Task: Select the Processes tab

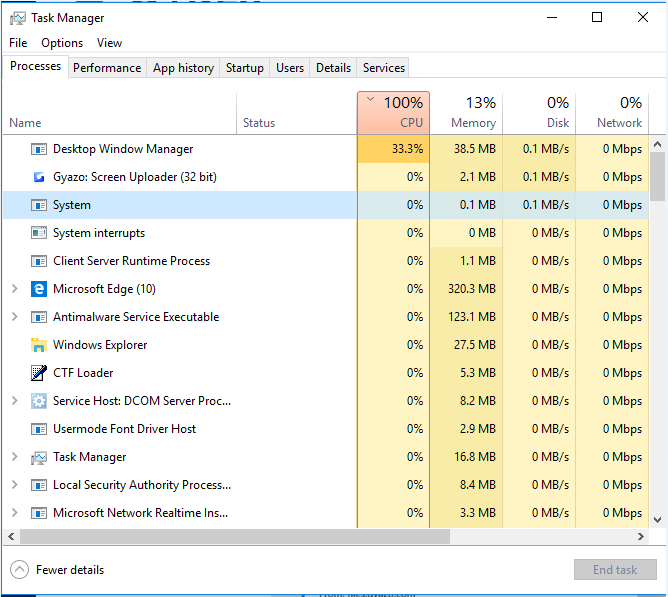Action: [x=35, y=66]
